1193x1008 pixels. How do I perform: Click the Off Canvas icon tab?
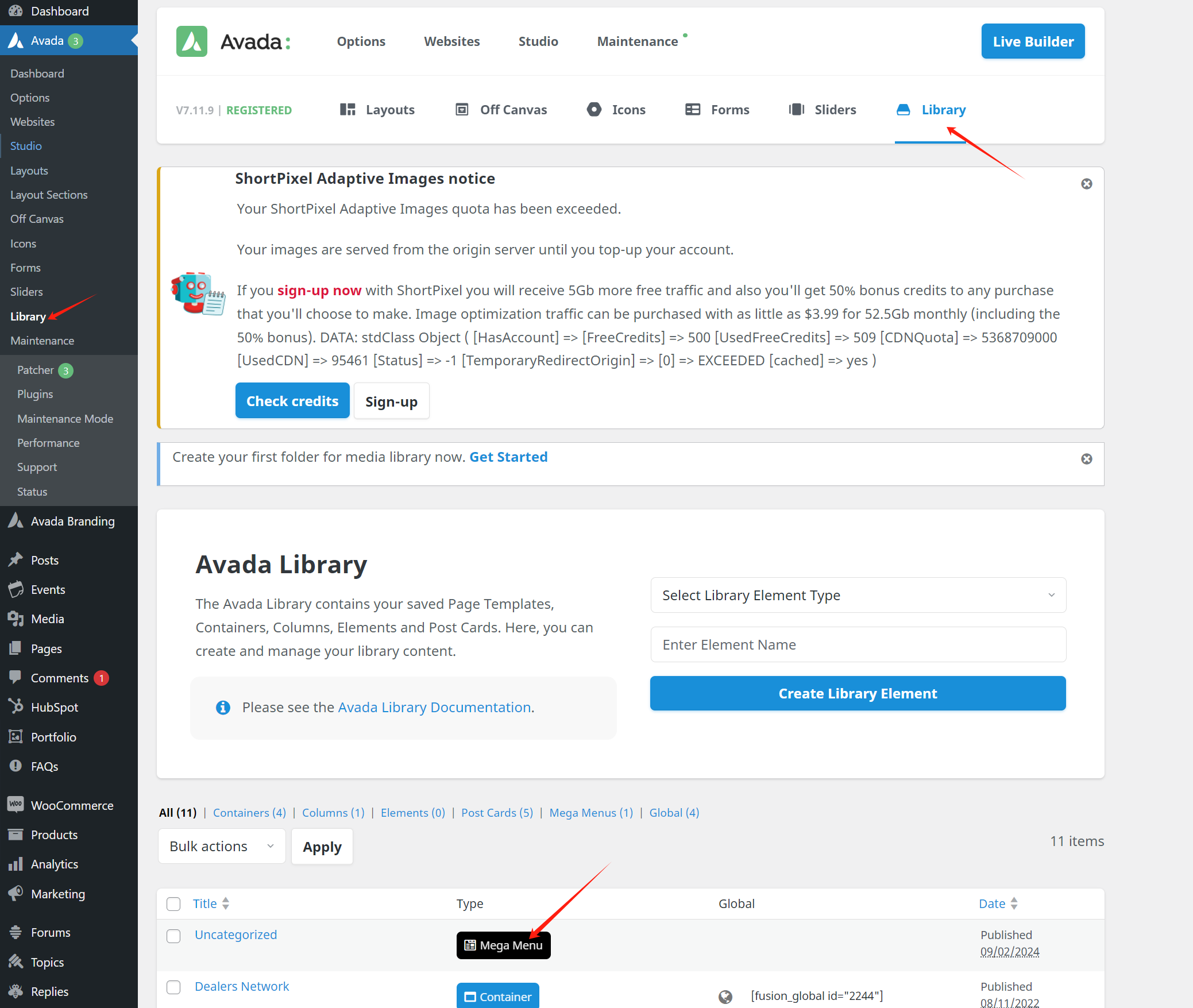pos(462,110)
